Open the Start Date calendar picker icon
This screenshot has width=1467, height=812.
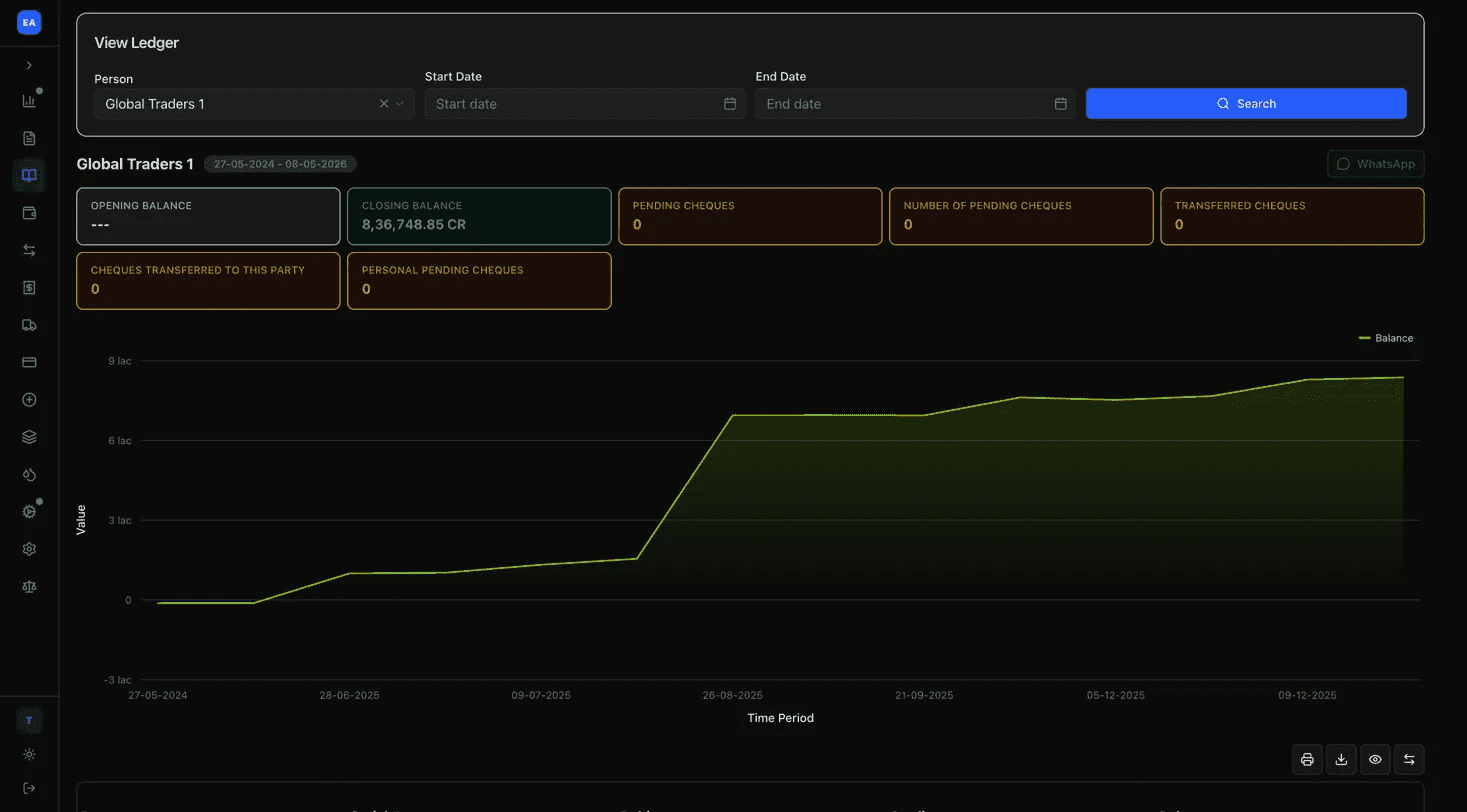point(730,104)
